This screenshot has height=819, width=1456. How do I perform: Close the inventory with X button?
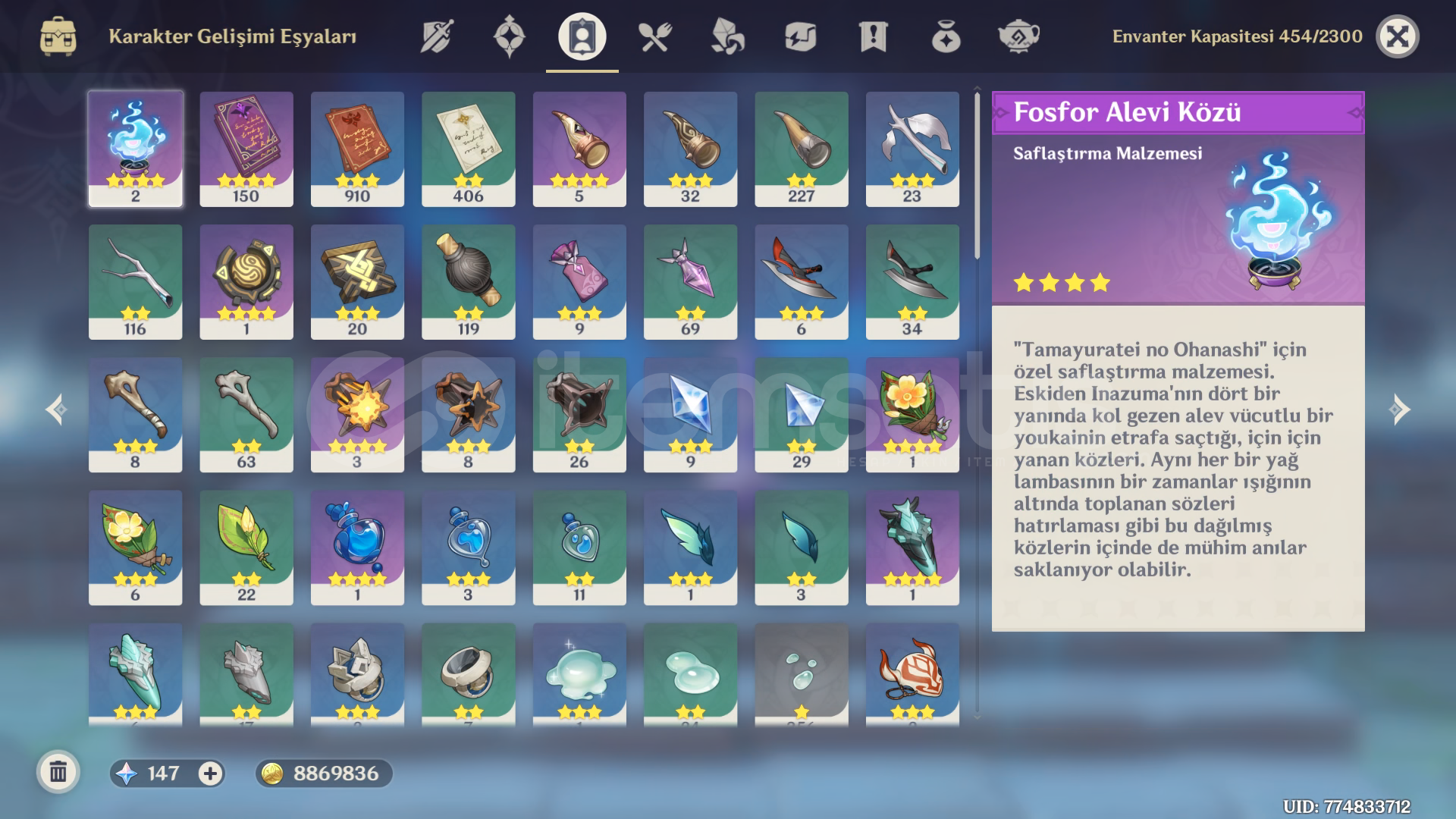coord(1397,36)
